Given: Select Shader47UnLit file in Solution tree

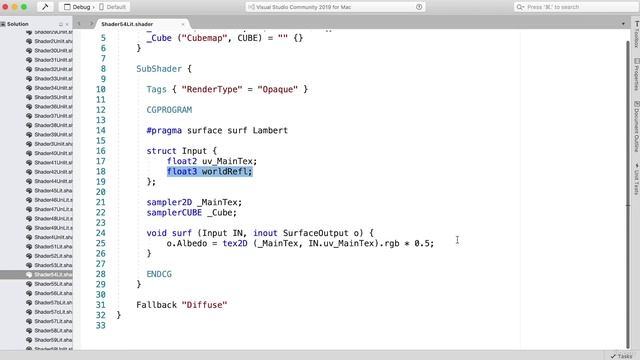Looking at the screenshot, I should pyautogui.click(x=53, y=209).
